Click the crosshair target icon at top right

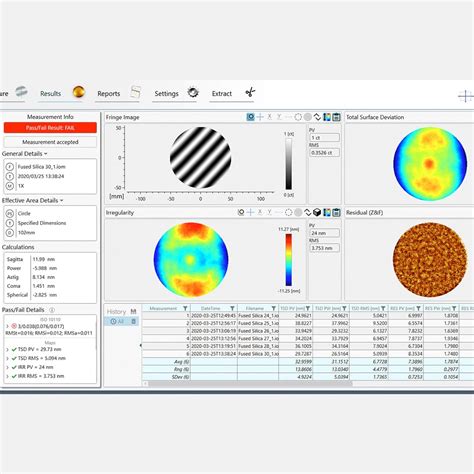tap(466, 97)
